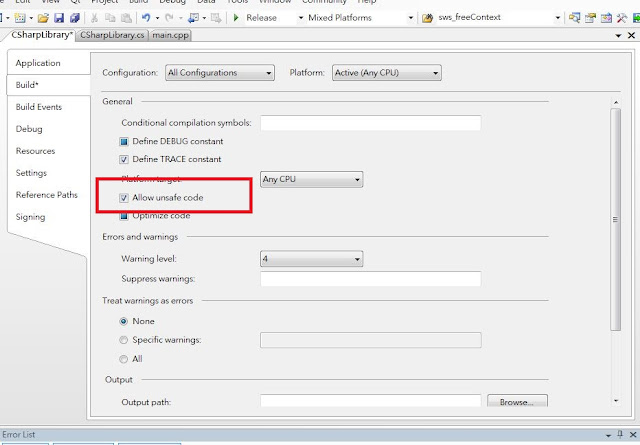Screen dimensions: 640x445
Task: Click the Error List panel title
Action: point(18,434)
